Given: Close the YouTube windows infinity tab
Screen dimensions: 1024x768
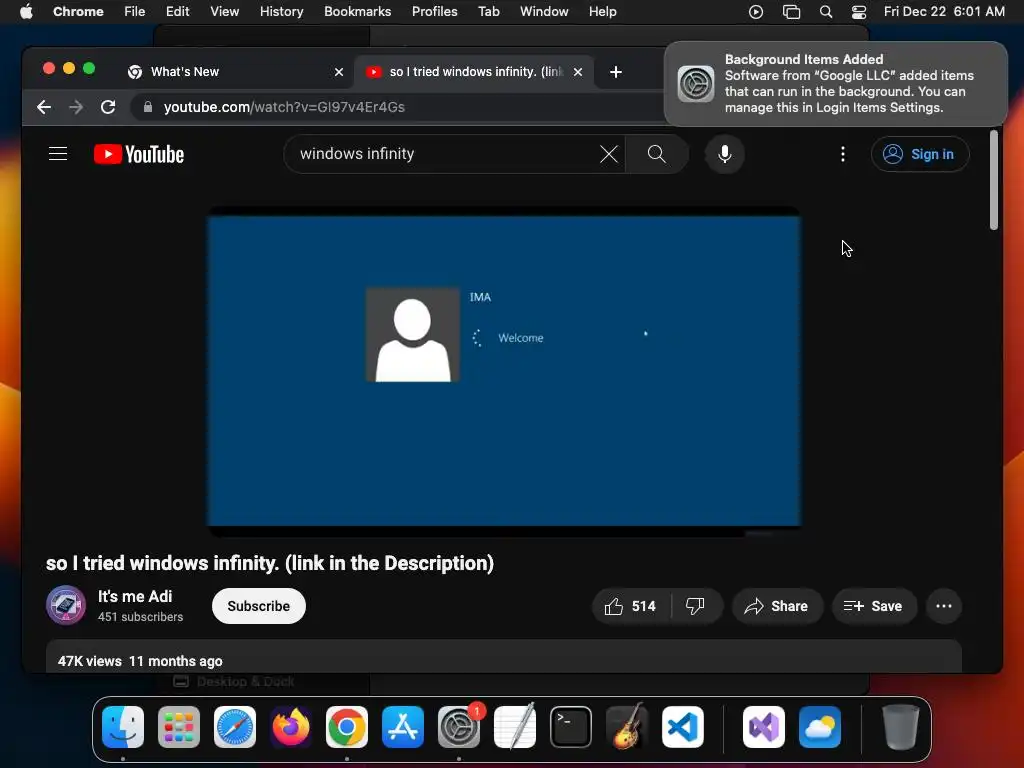Looking at the screenshot, I should pyautogui.click(x=578, y=72).
